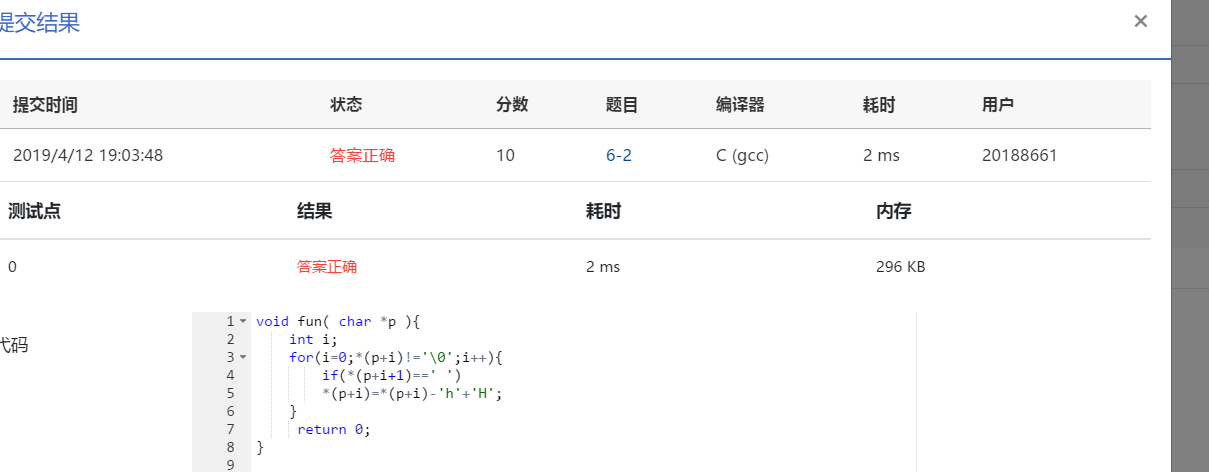Click the 分数 column header
This screenshot has width=1209, height=472.
(512, 104)
